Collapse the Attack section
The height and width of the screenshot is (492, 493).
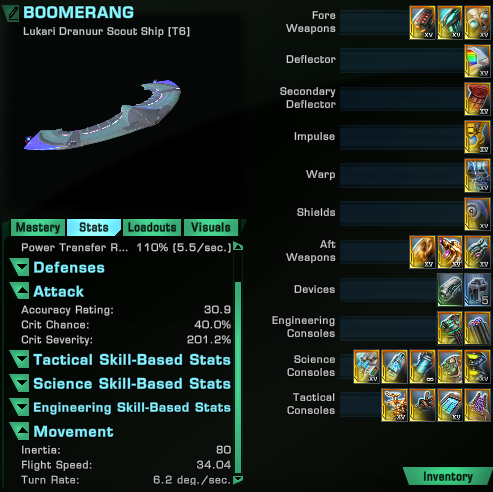[x=21, y=291]
